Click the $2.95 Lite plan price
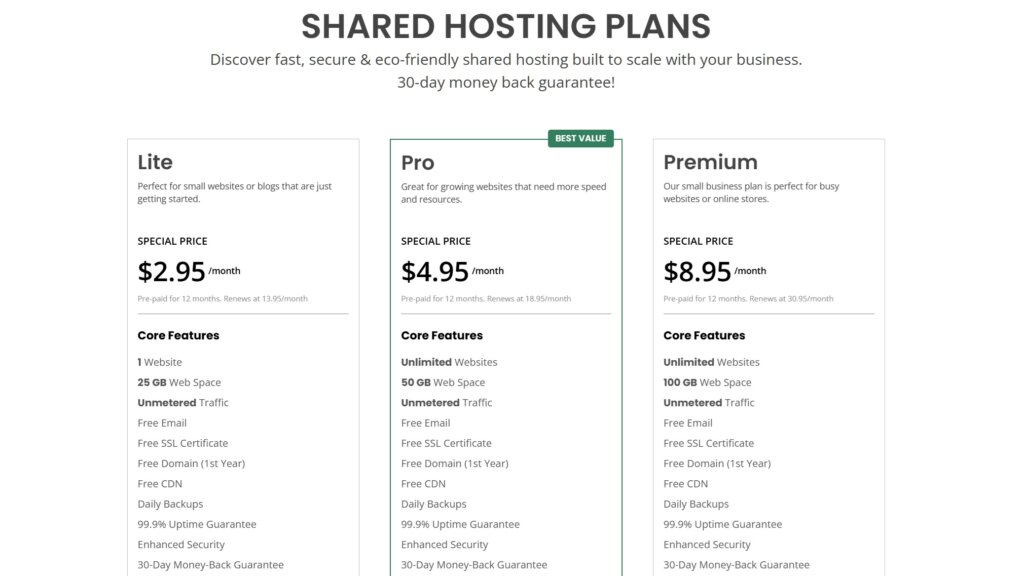The width and height of the screenshot is (1024, 576). [x=172, y=271]
